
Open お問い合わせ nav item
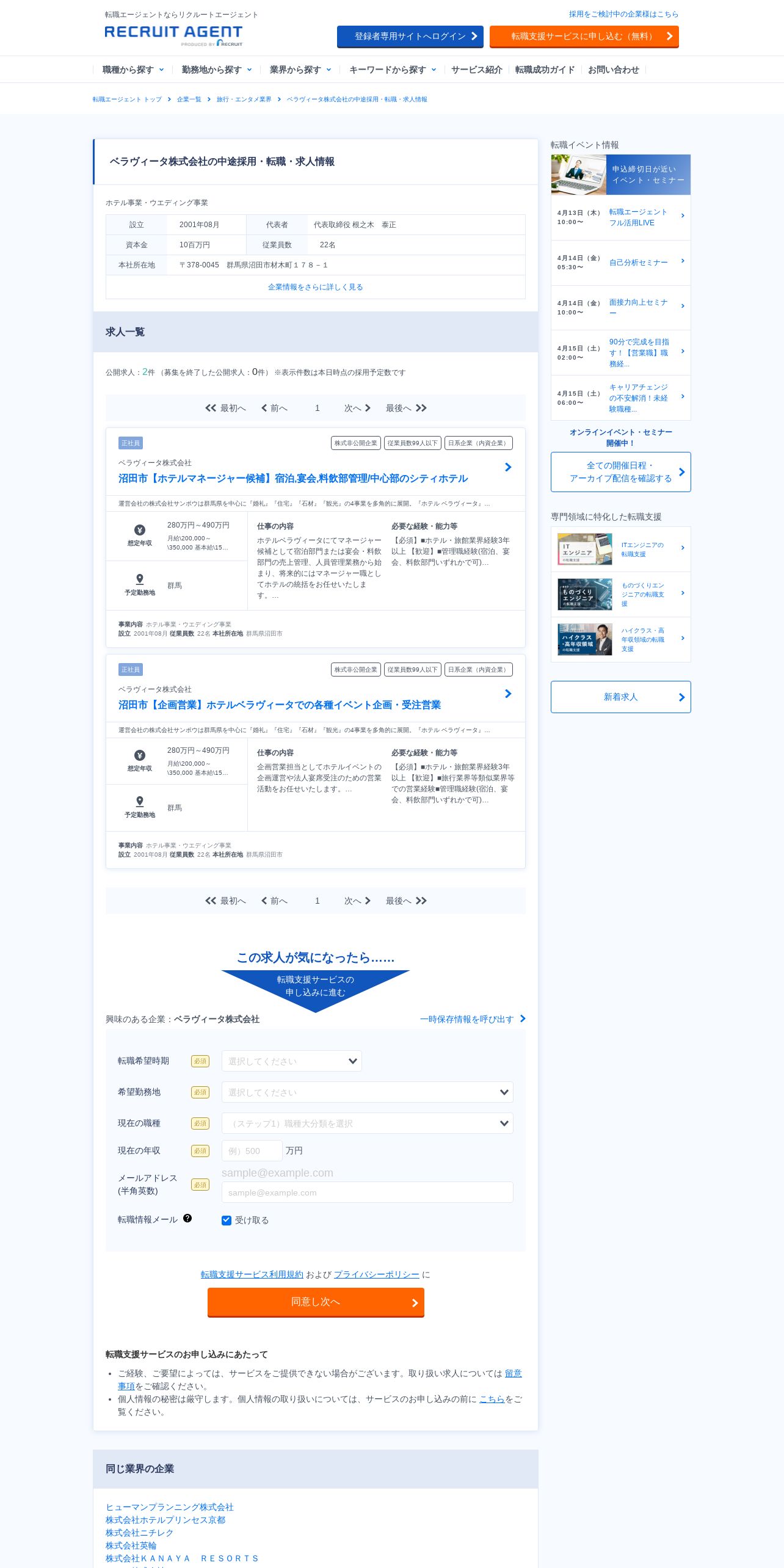tap(614, 70)
